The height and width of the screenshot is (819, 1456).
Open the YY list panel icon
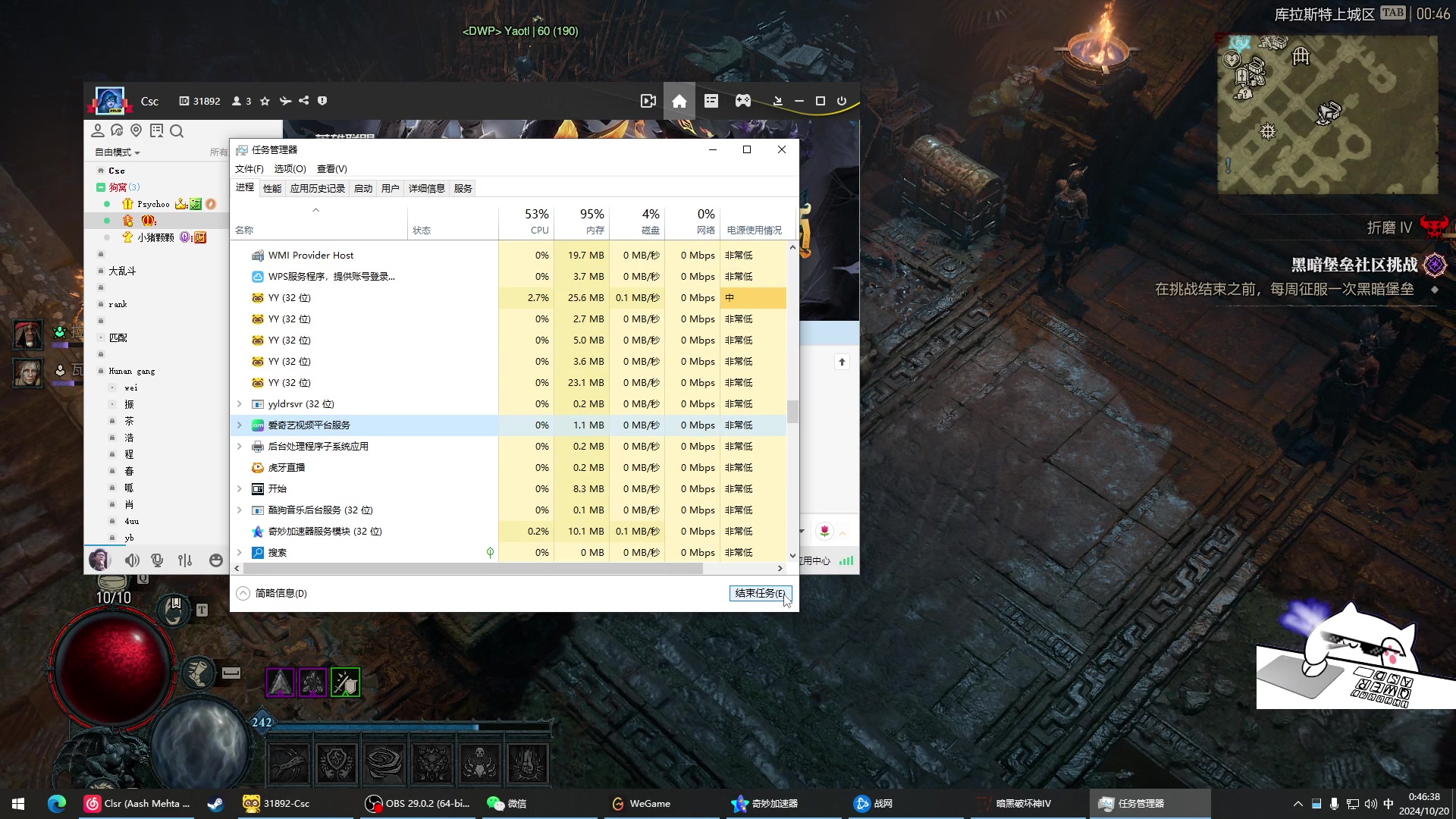711,101
